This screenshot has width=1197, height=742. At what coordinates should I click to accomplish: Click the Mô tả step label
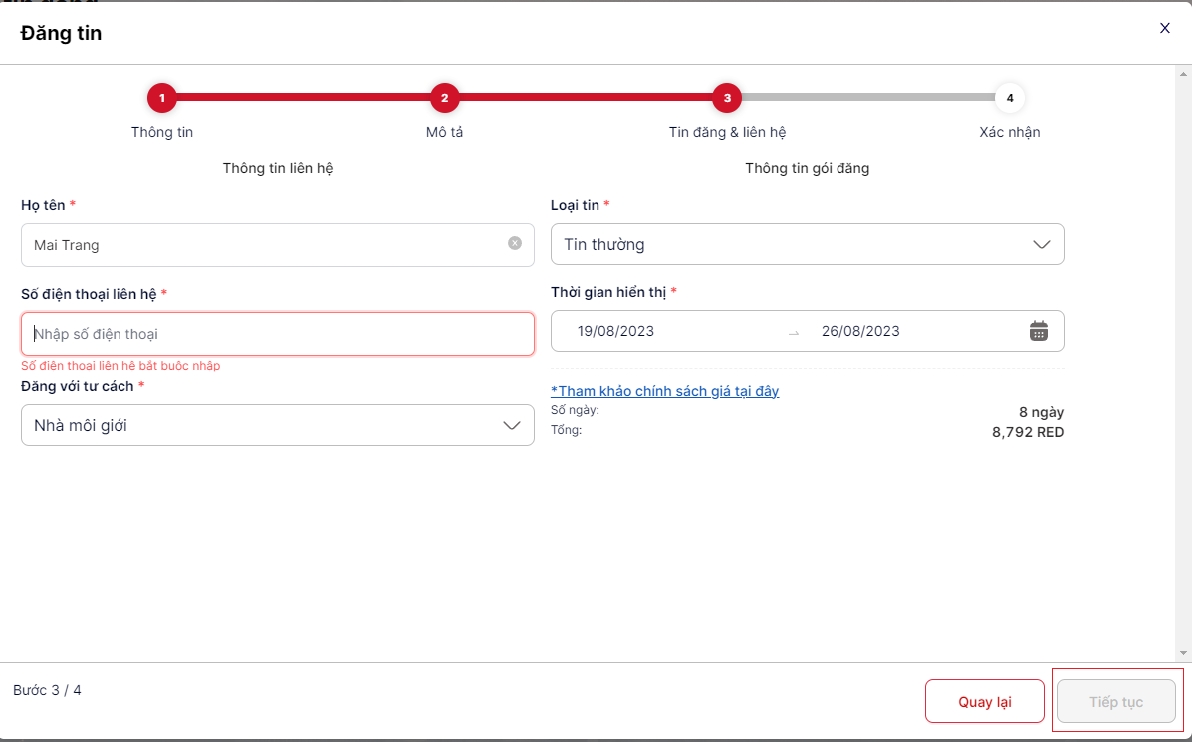point(444,132)
